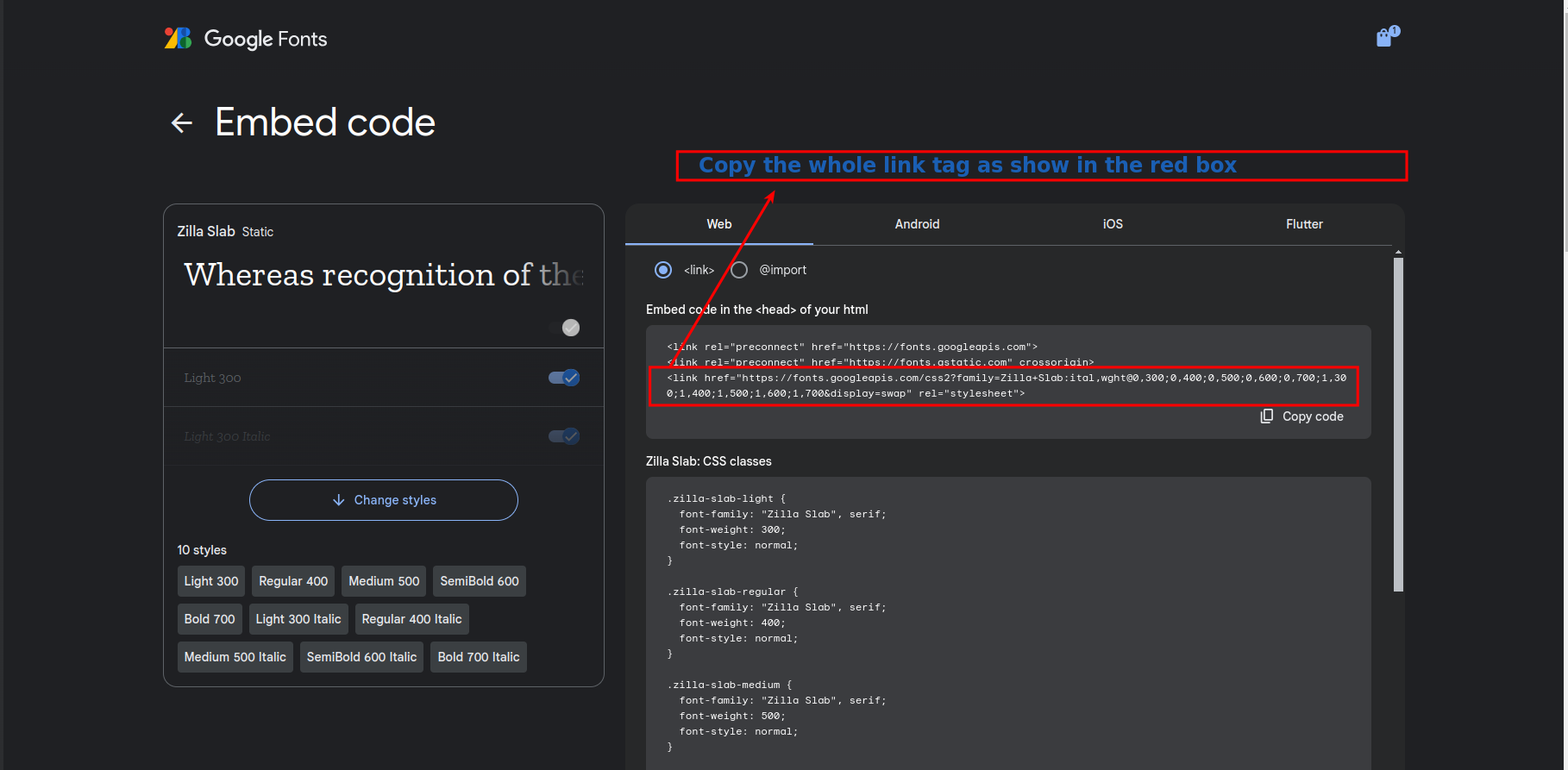The height and width of the screenshot is (770, 1568).
Task: Toggle the Light 300 Italic switch
Action: click(564, 436)
